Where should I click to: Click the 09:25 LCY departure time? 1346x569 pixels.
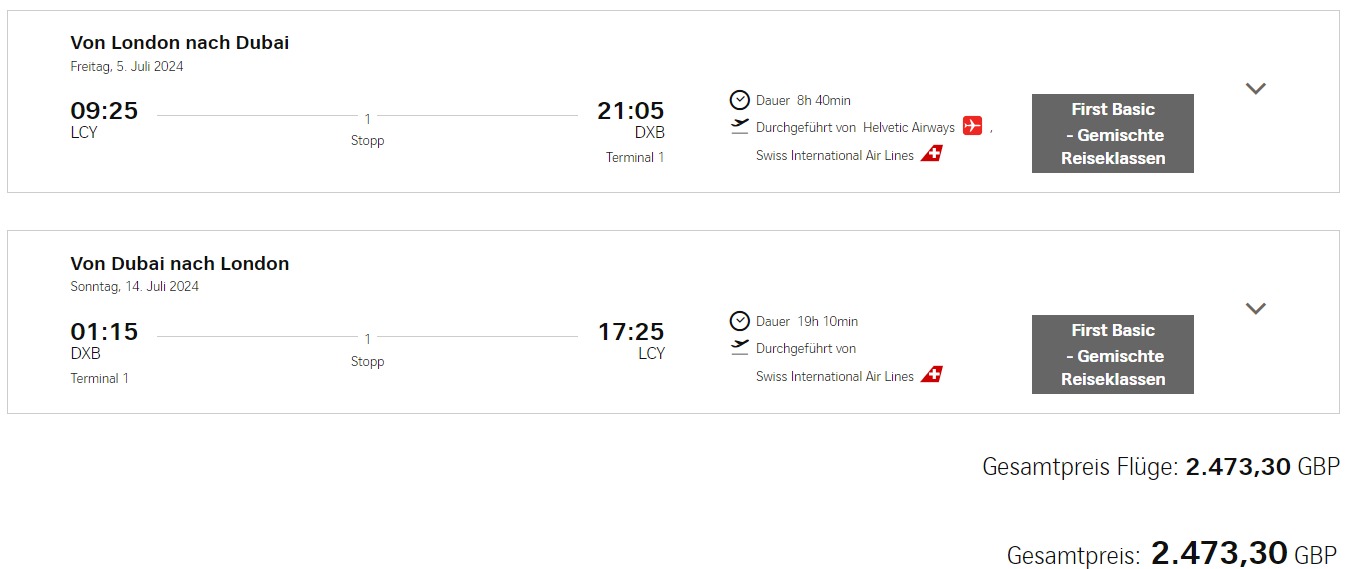pyautogui.click(x=104, y=111)
